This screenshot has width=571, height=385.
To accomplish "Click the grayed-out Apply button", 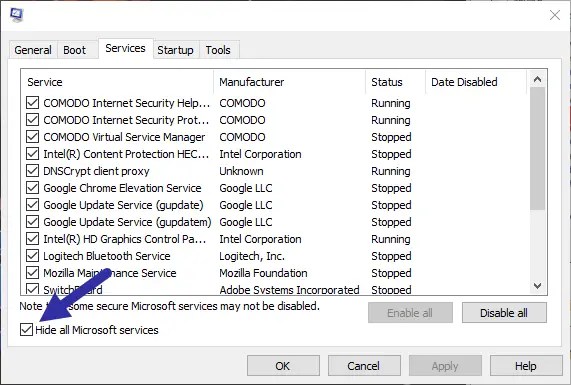I will coord(445,366).
